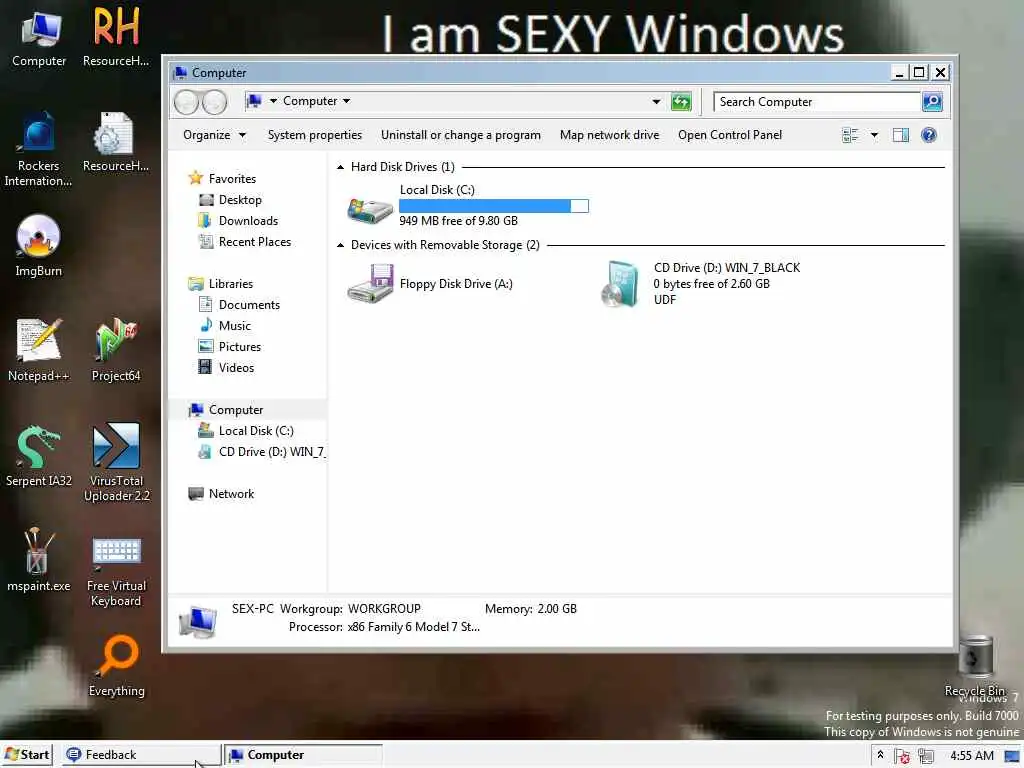The height and width of the screenshot is (768, 1024).
Task: Open the view options dropdown arrow
Action: pos(874,135)
